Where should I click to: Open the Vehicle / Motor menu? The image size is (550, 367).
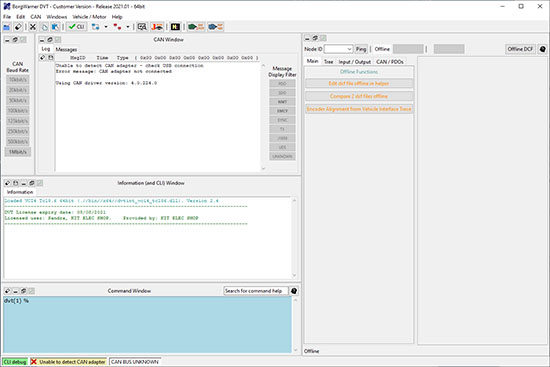click(x=89, y=17)
